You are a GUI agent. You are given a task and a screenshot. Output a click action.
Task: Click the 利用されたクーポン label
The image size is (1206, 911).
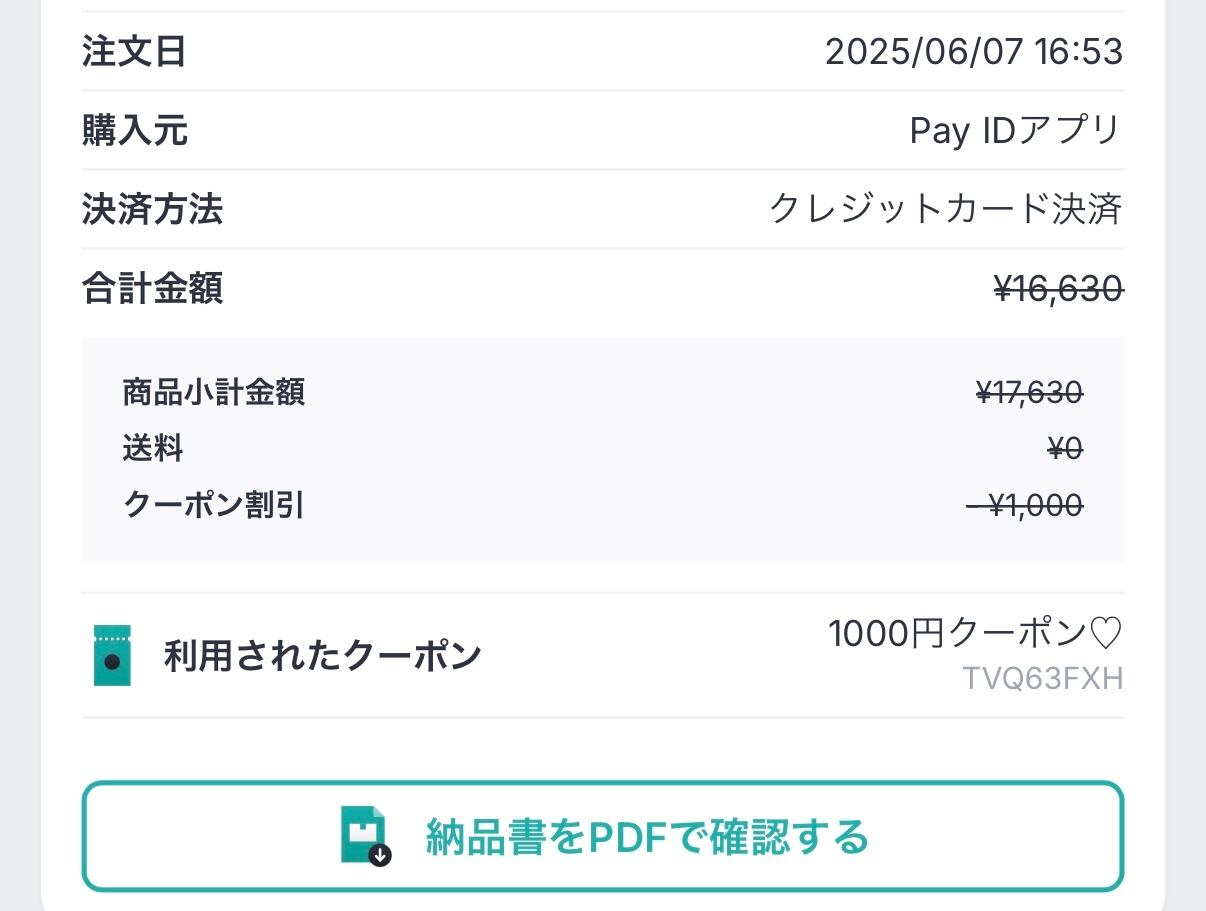(x=322, y=656)
